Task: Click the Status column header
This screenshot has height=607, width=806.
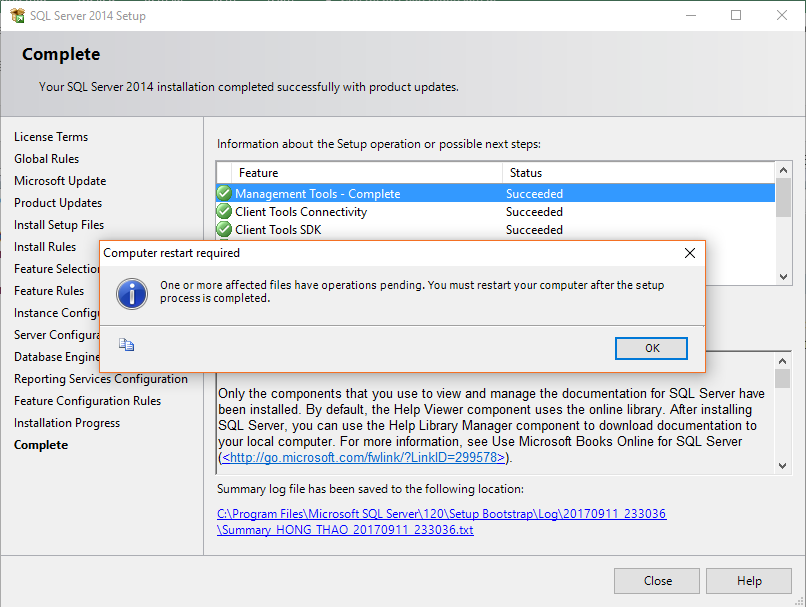Action: pos(638,173)
